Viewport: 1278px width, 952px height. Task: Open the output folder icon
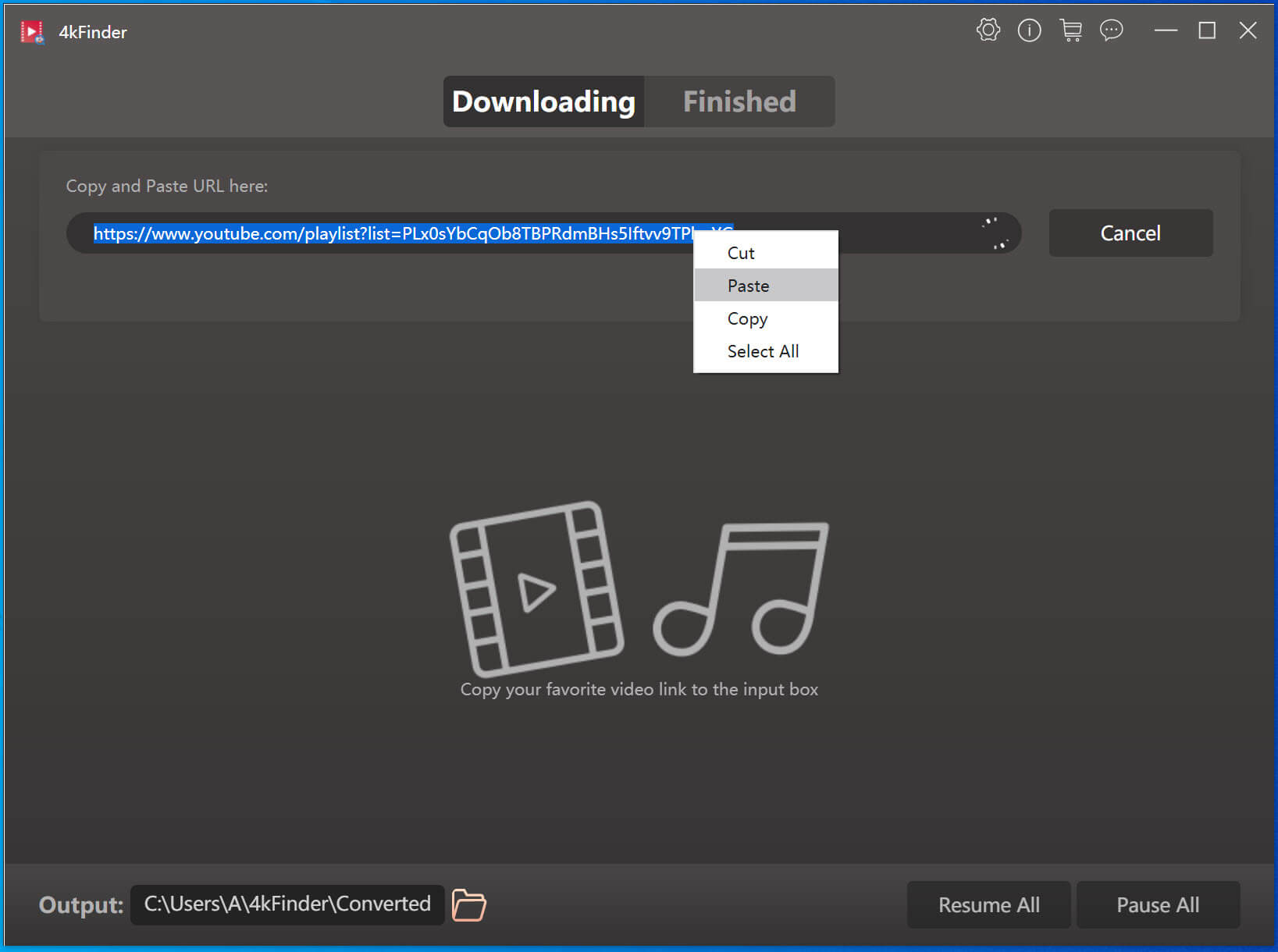pyautogui.click(x=468, y=905)
